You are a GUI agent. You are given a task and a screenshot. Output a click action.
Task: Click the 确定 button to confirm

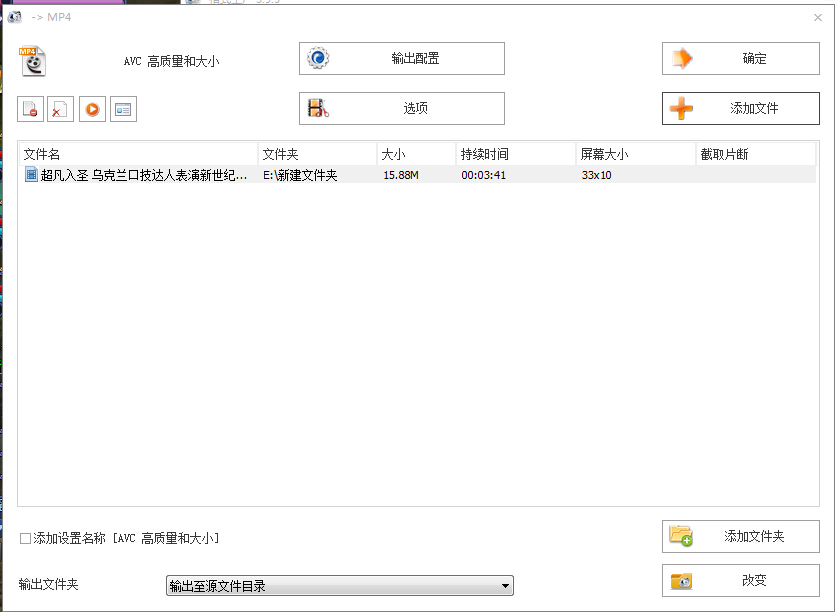(740, 58)
